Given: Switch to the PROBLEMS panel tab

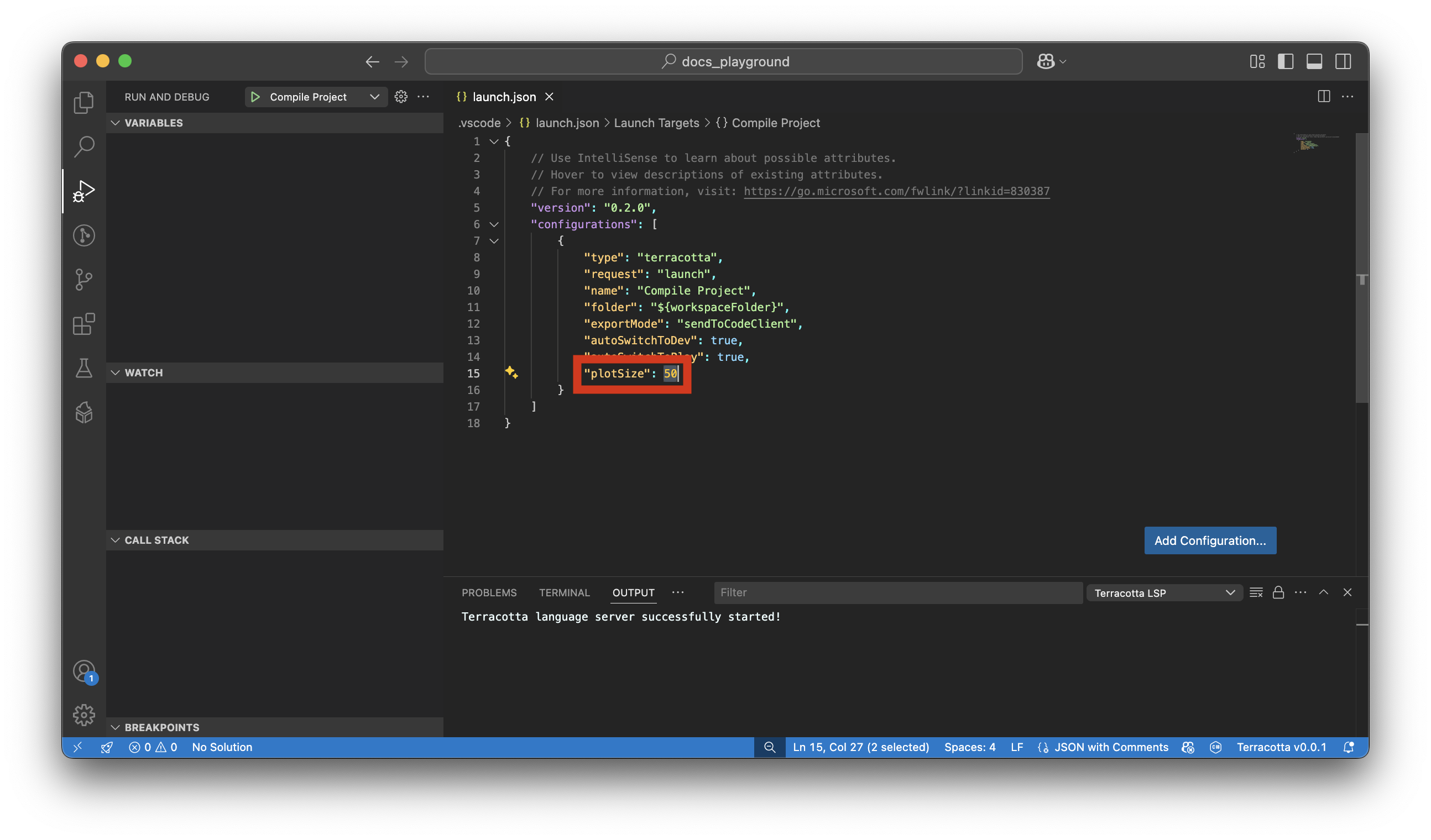Looking at the screenshot, I should coord(489,592).
